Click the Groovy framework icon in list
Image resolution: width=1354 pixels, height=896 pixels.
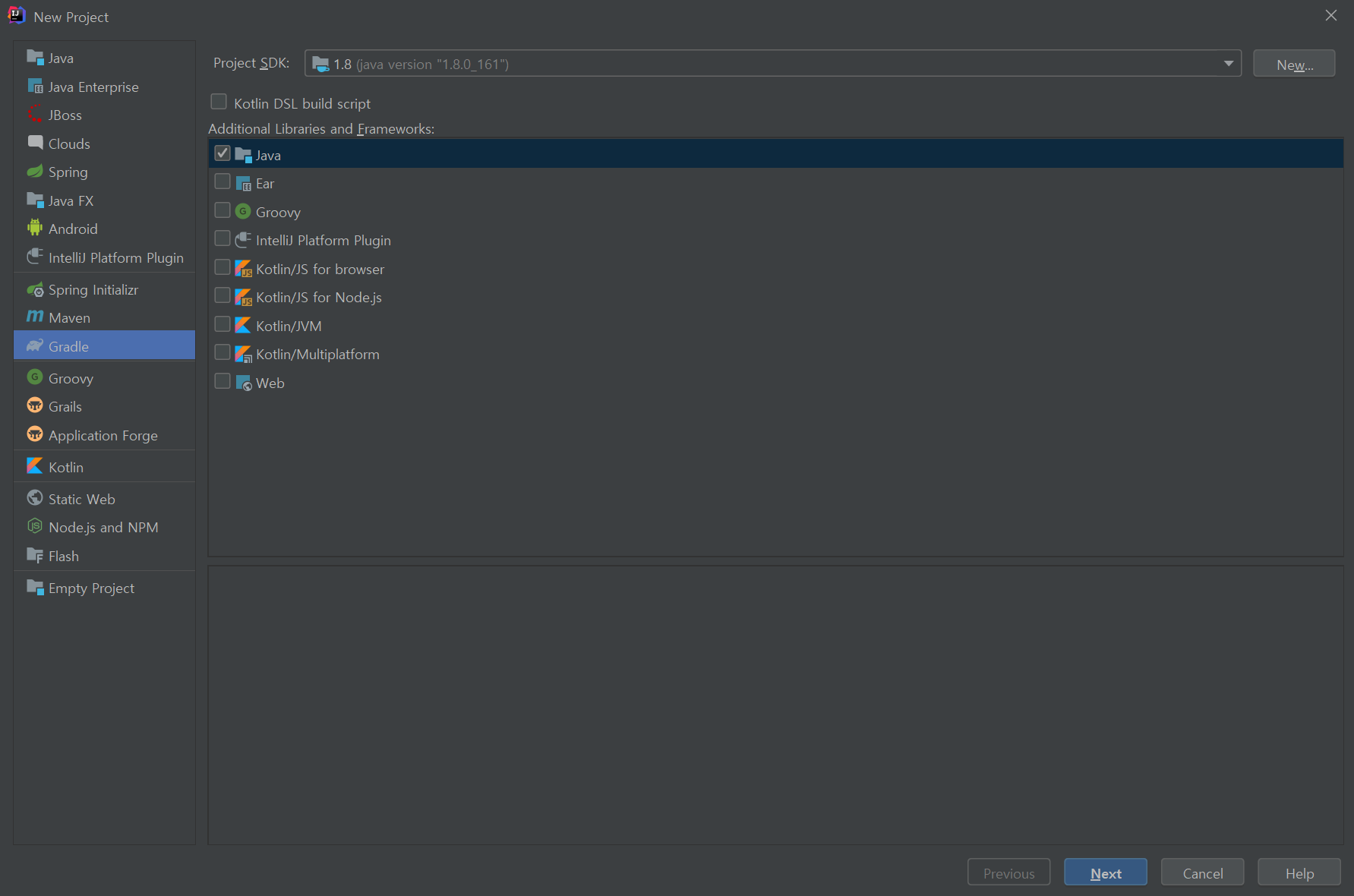pyautogui.click(x=243, y=211)
